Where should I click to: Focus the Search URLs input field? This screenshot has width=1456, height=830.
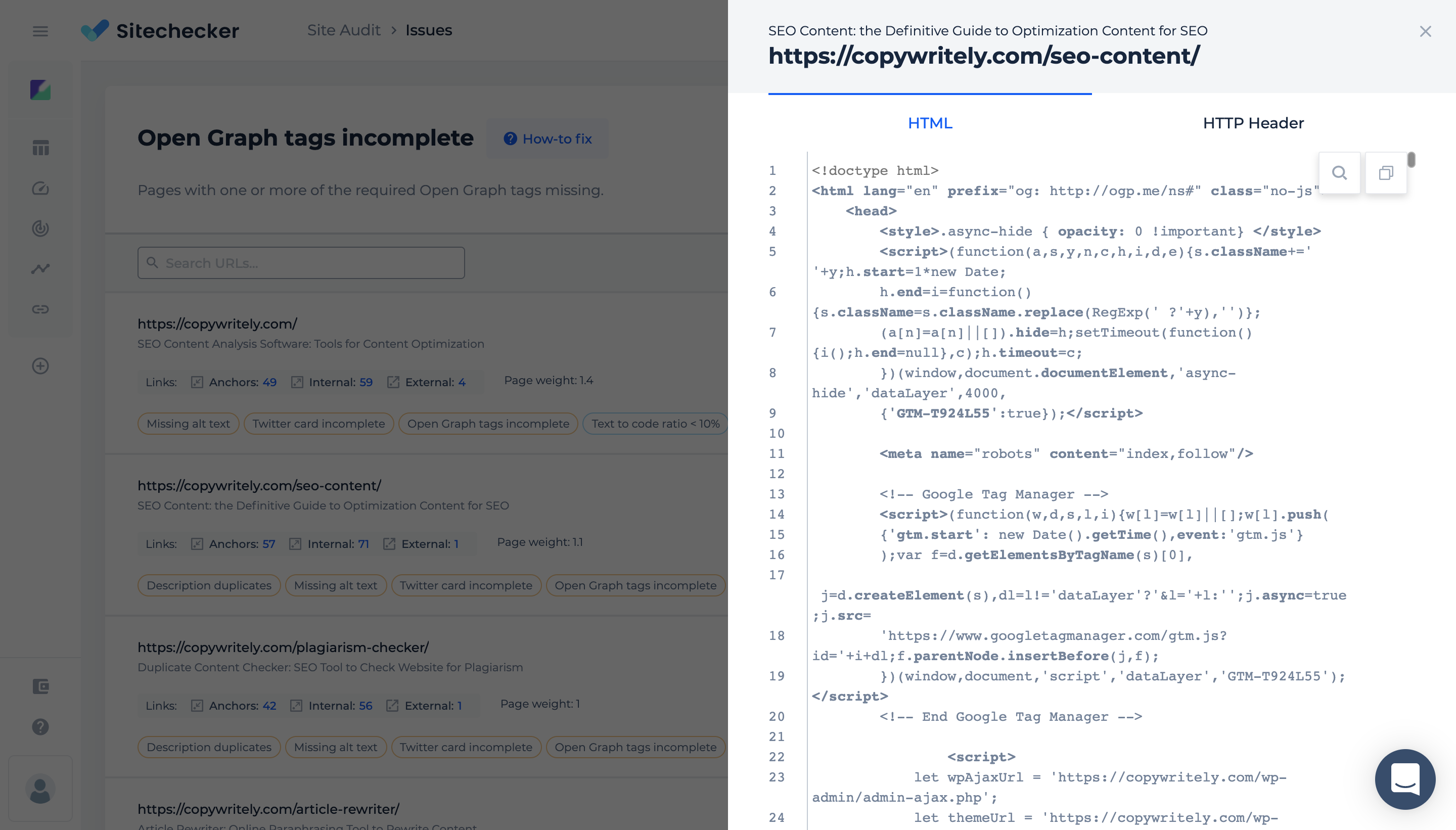coord(301,263)
